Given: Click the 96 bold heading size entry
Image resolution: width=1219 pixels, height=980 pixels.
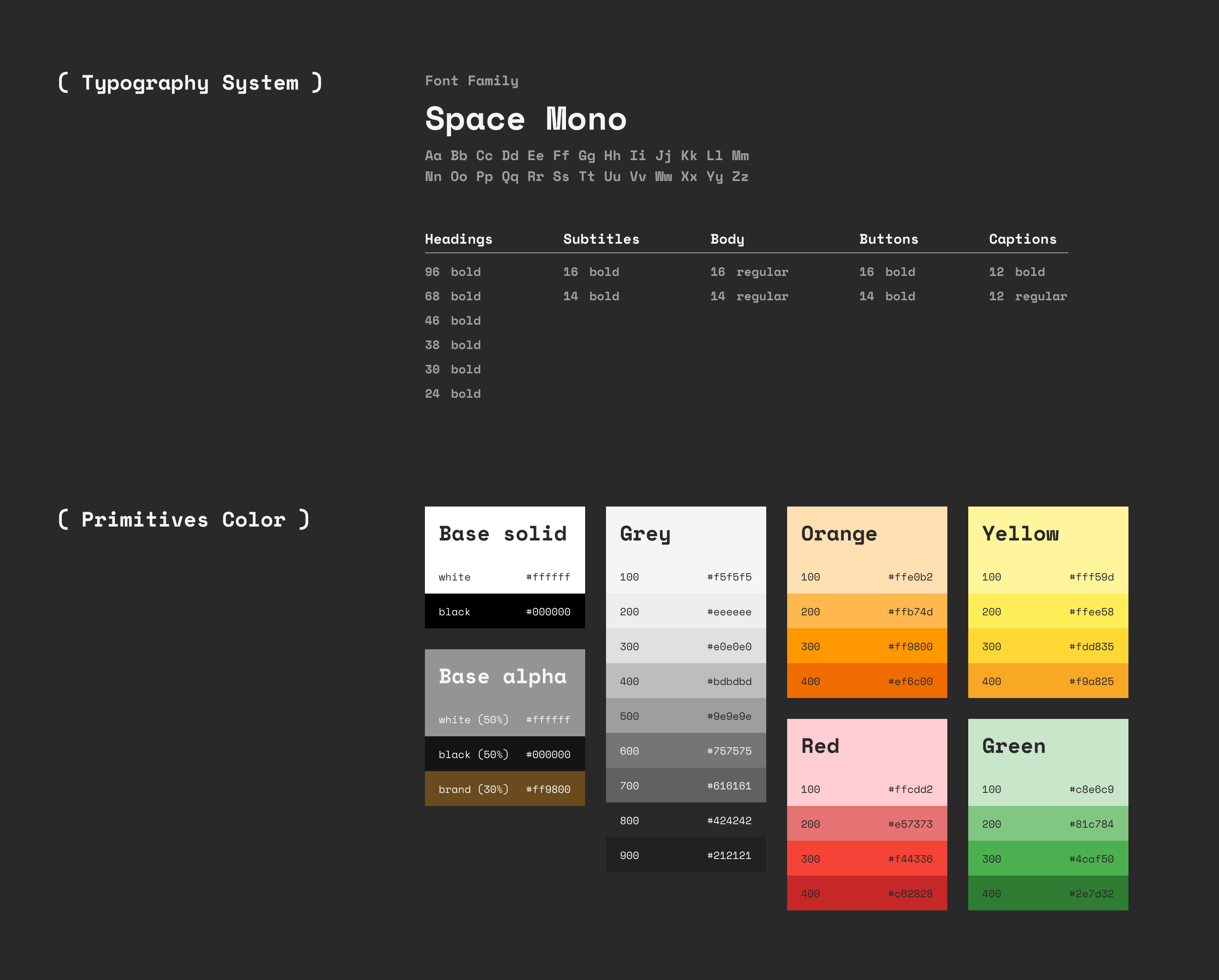Looking at the screenshot, I should coord(452,272).
